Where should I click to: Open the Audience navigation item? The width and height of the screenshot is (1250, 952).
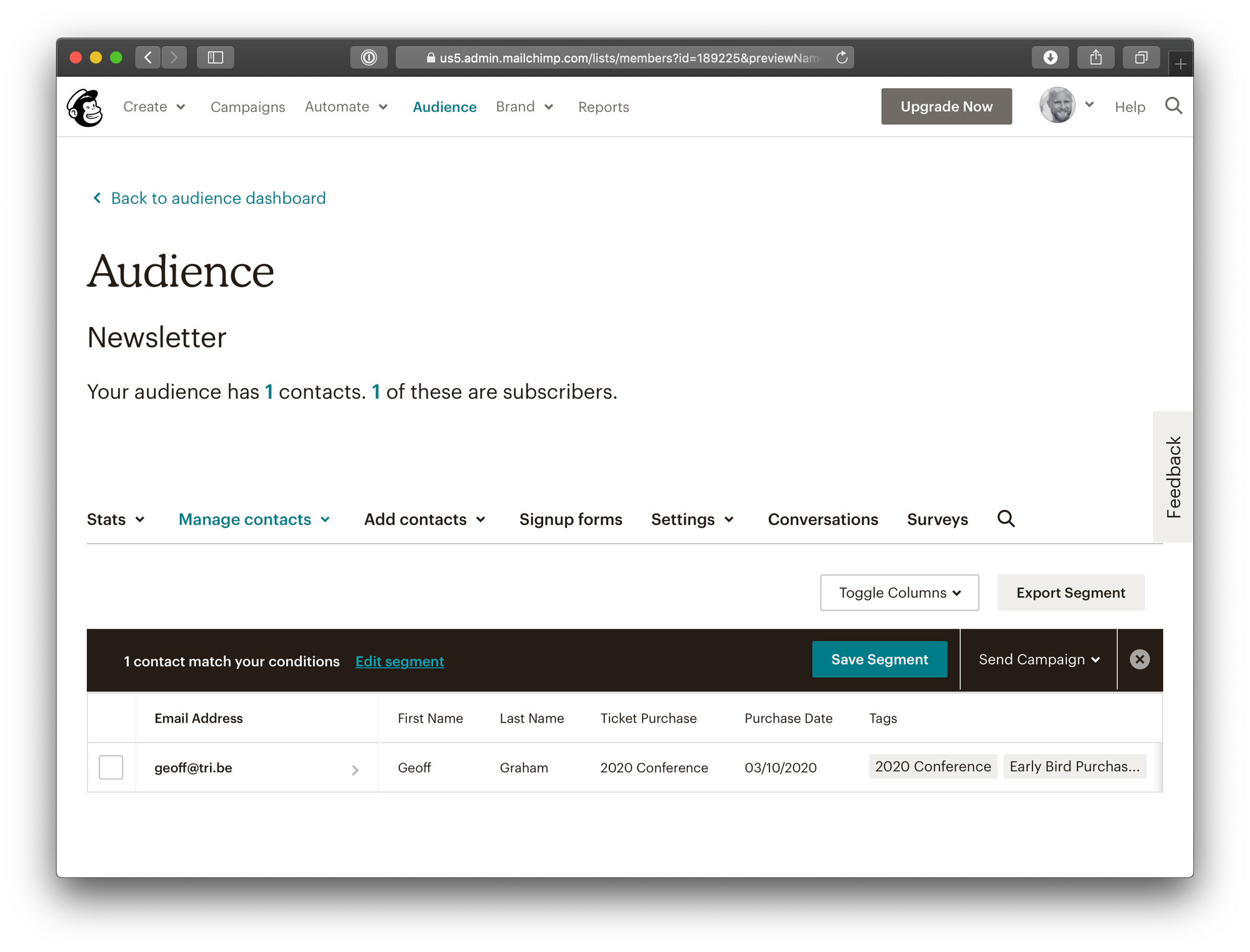click(x=444, y=107)
